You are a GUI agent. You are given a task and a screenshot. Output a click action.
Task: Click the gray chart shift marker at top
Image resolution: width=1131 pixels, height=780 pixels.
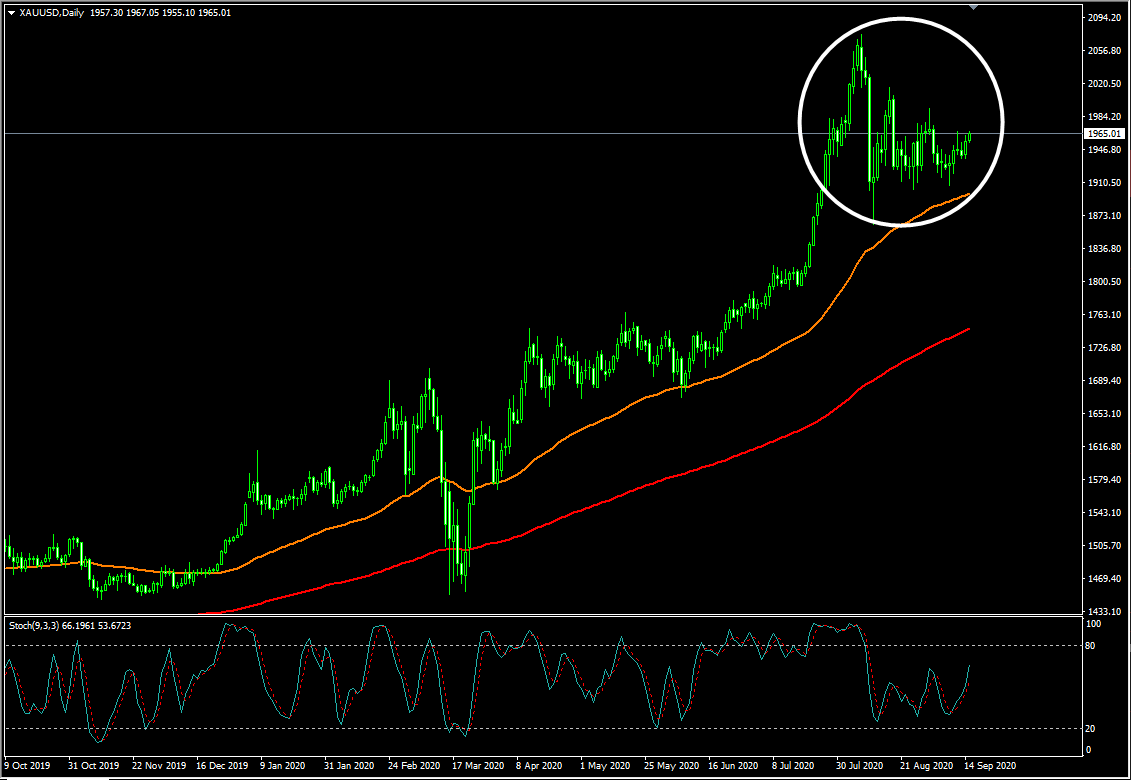[x=974, y=7]
